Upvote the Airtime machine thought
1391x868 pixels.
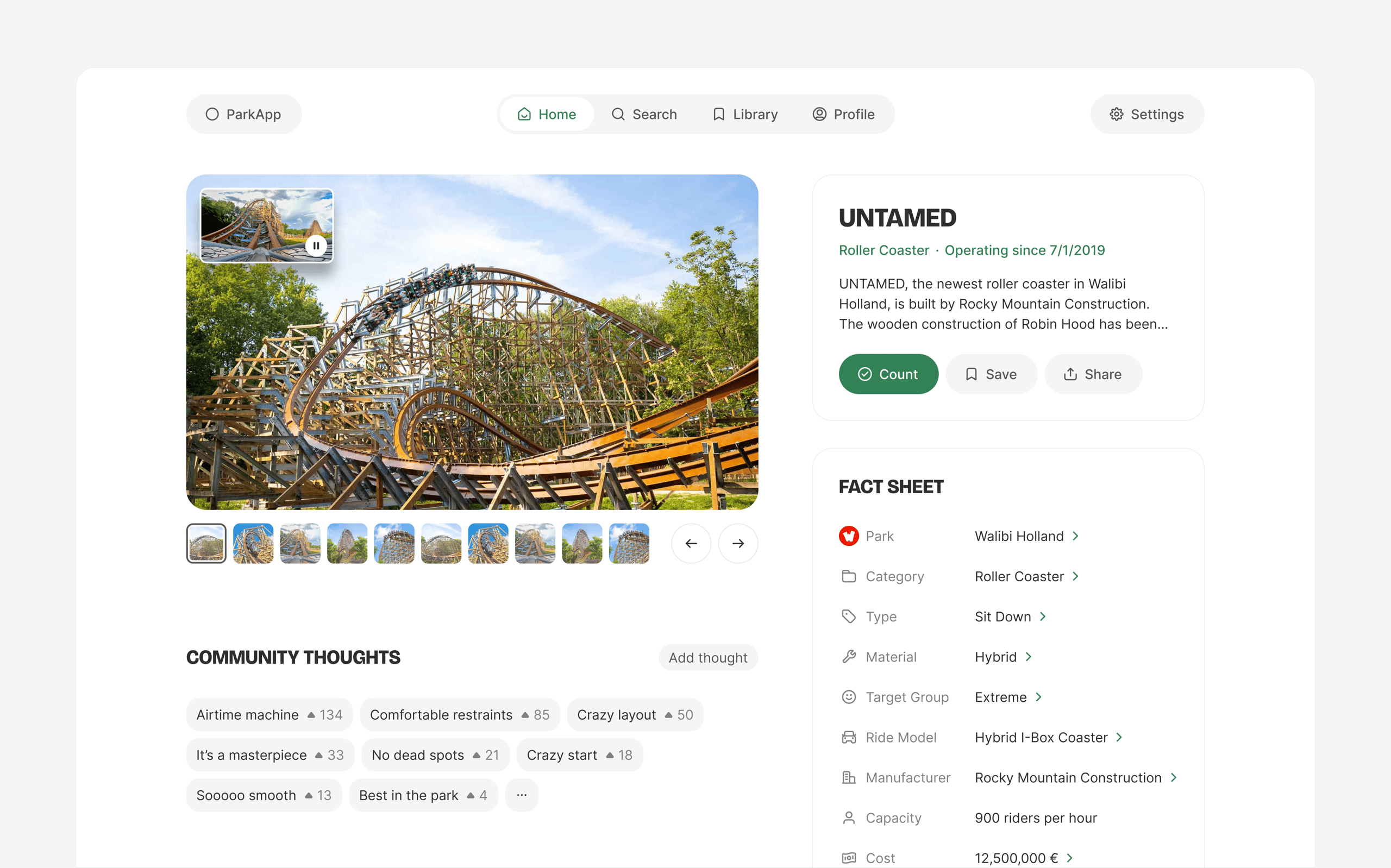(311, 715)
